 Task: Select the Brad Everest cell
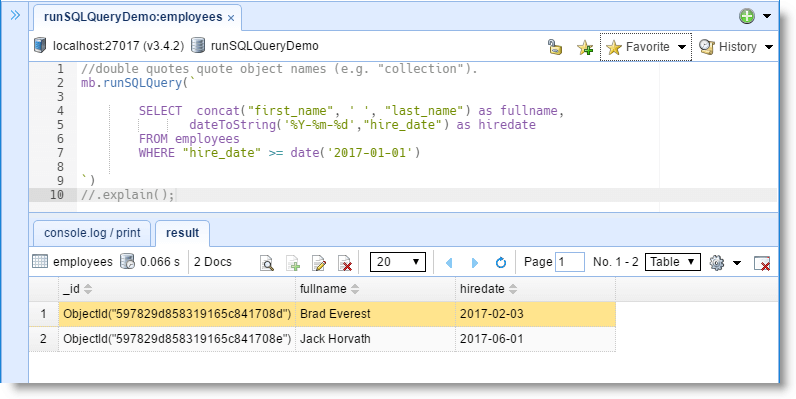pyautogui.click(x=376, y=314)
